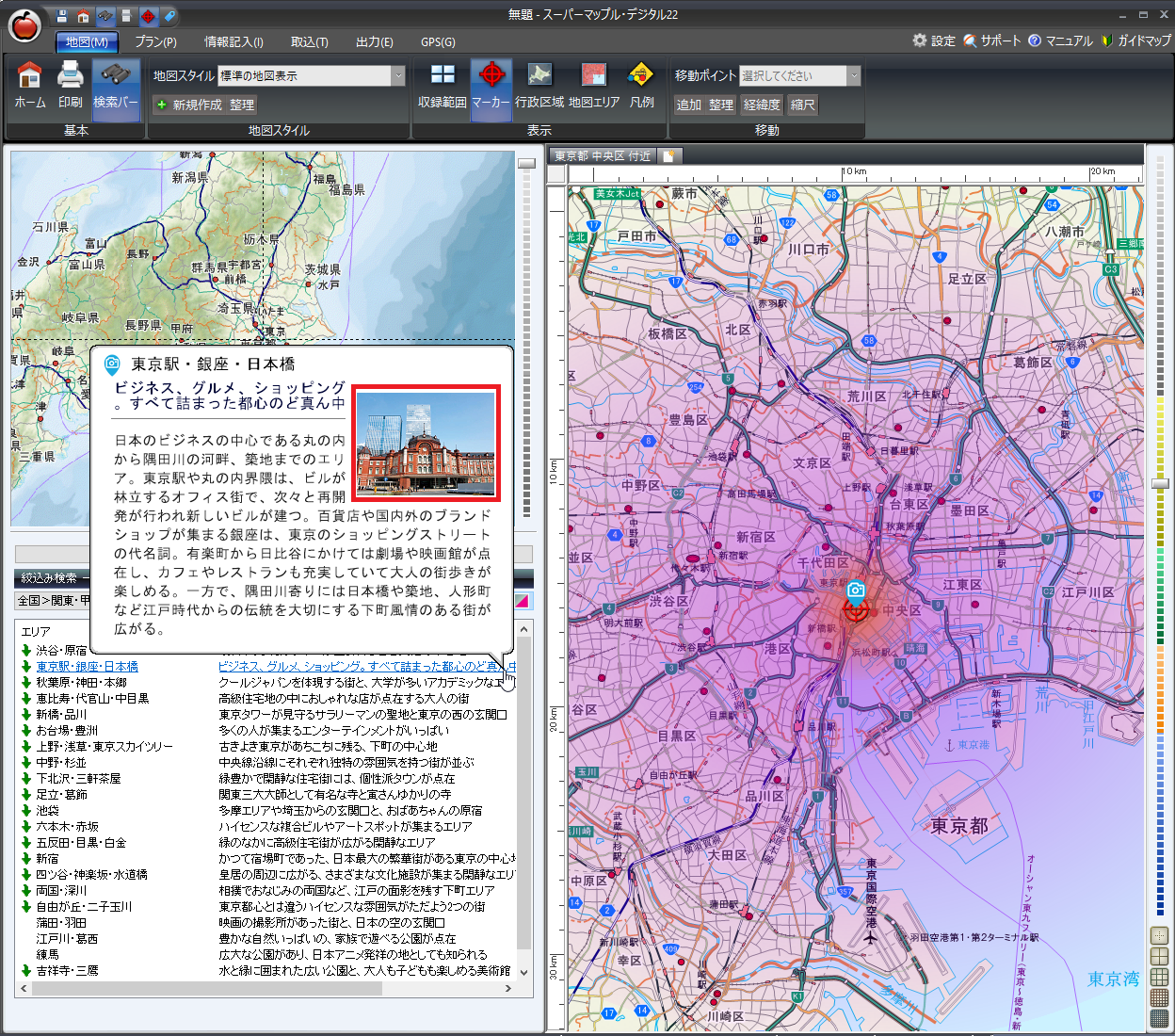The width and height of the screenshot is (1175, 1036).
Task: Click the 経緯度 button
Action: 762,105
